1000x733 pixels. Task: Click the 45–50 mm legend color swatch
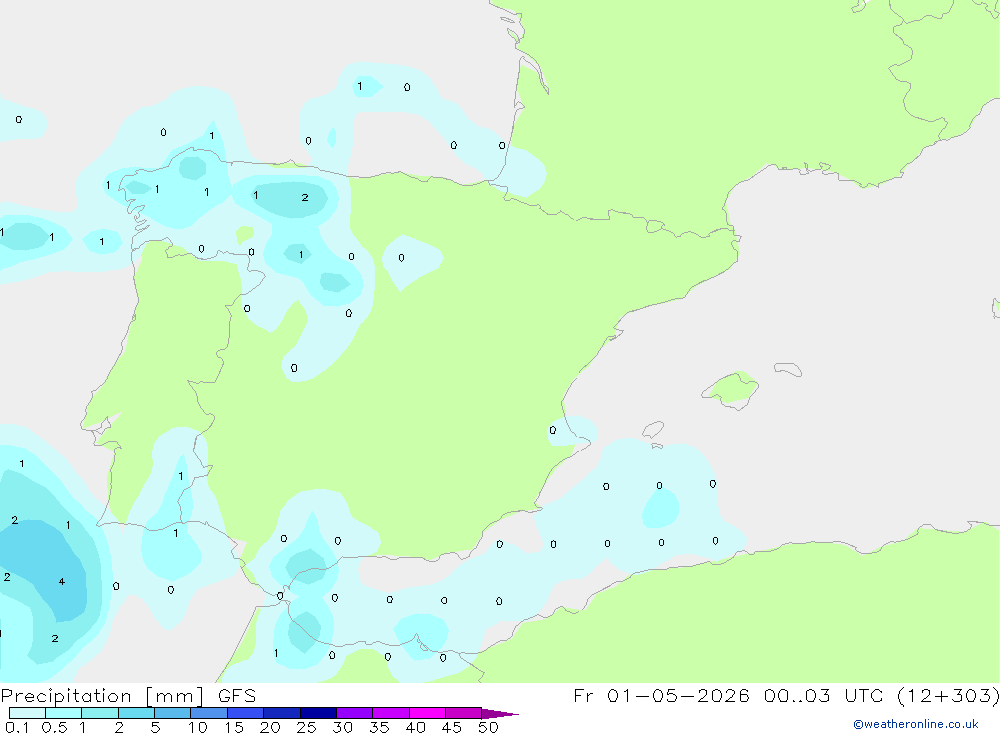click(x=464, y=713)
